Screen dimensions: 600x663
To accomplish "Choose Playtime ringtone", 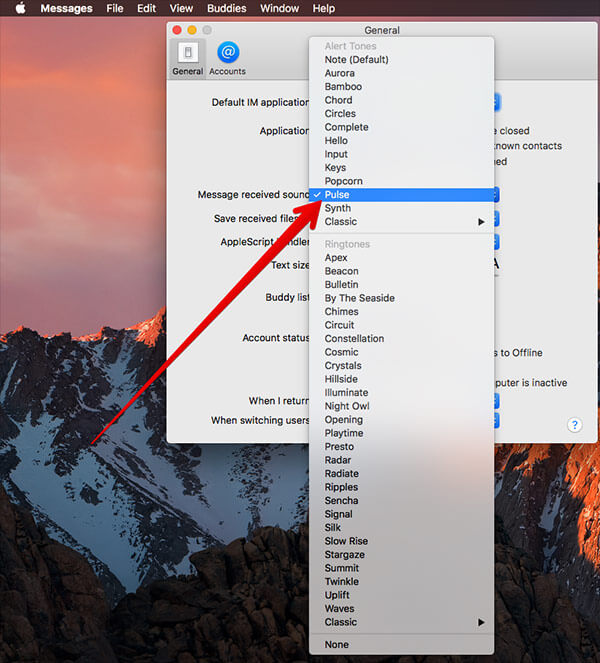I will point(401,434).
